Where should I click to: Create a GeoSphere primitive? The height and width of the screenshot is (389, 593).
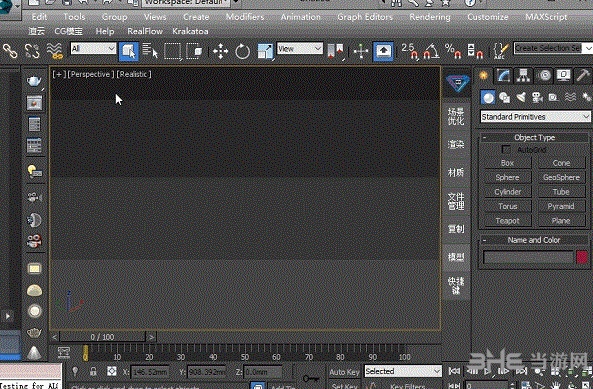[561, 177]
